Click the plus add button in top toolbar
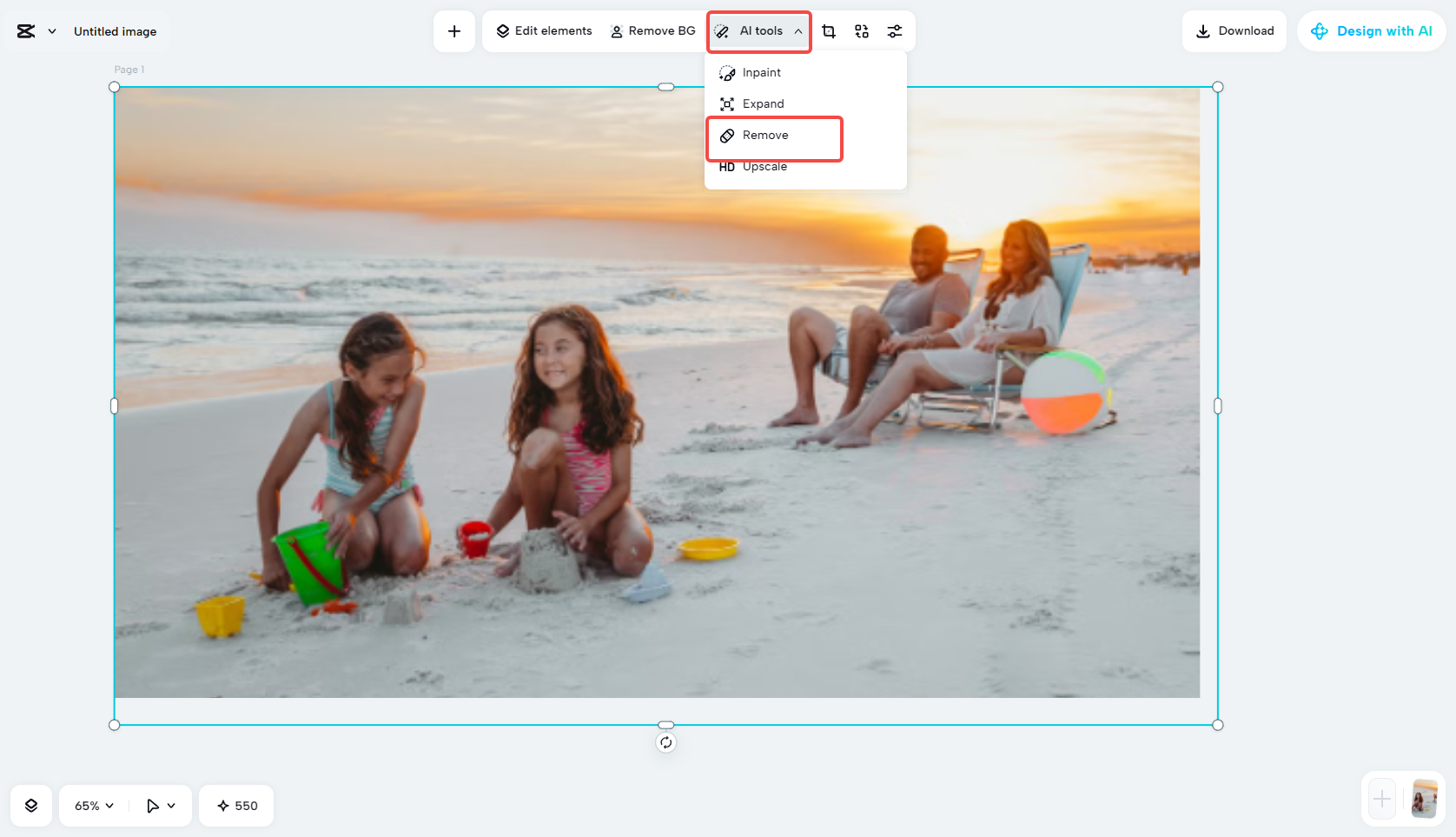Screen dimensions: 1456x837 454,31
